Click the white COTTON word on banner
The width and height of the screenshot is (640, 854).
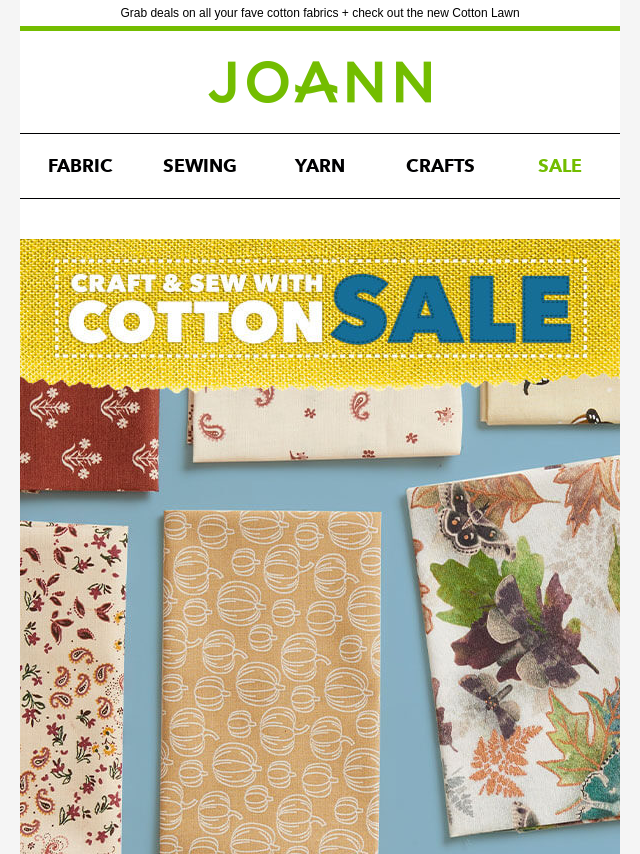[x=197, y=321]
